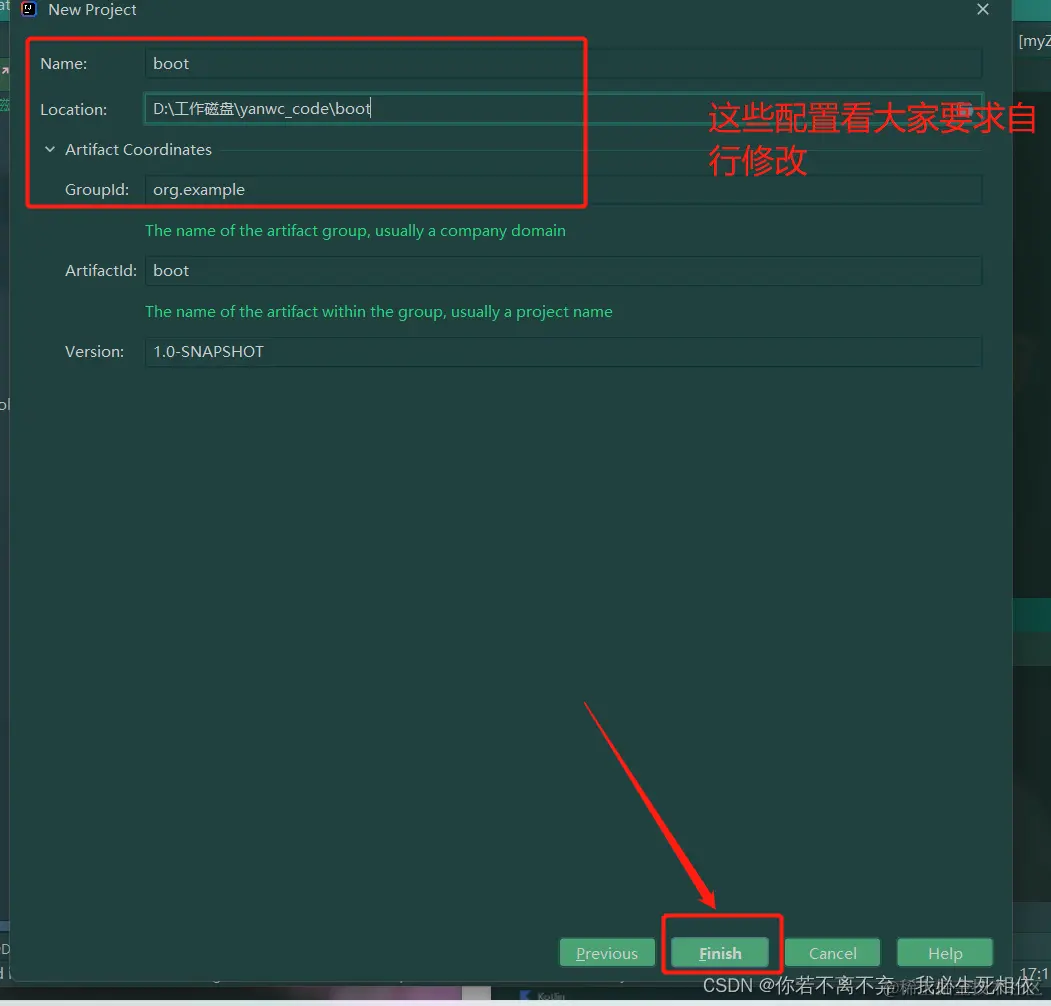This screenshot has width=1051, height=1006.
Task: Click the artifact group hint text
Action: [x=356, y=230]
